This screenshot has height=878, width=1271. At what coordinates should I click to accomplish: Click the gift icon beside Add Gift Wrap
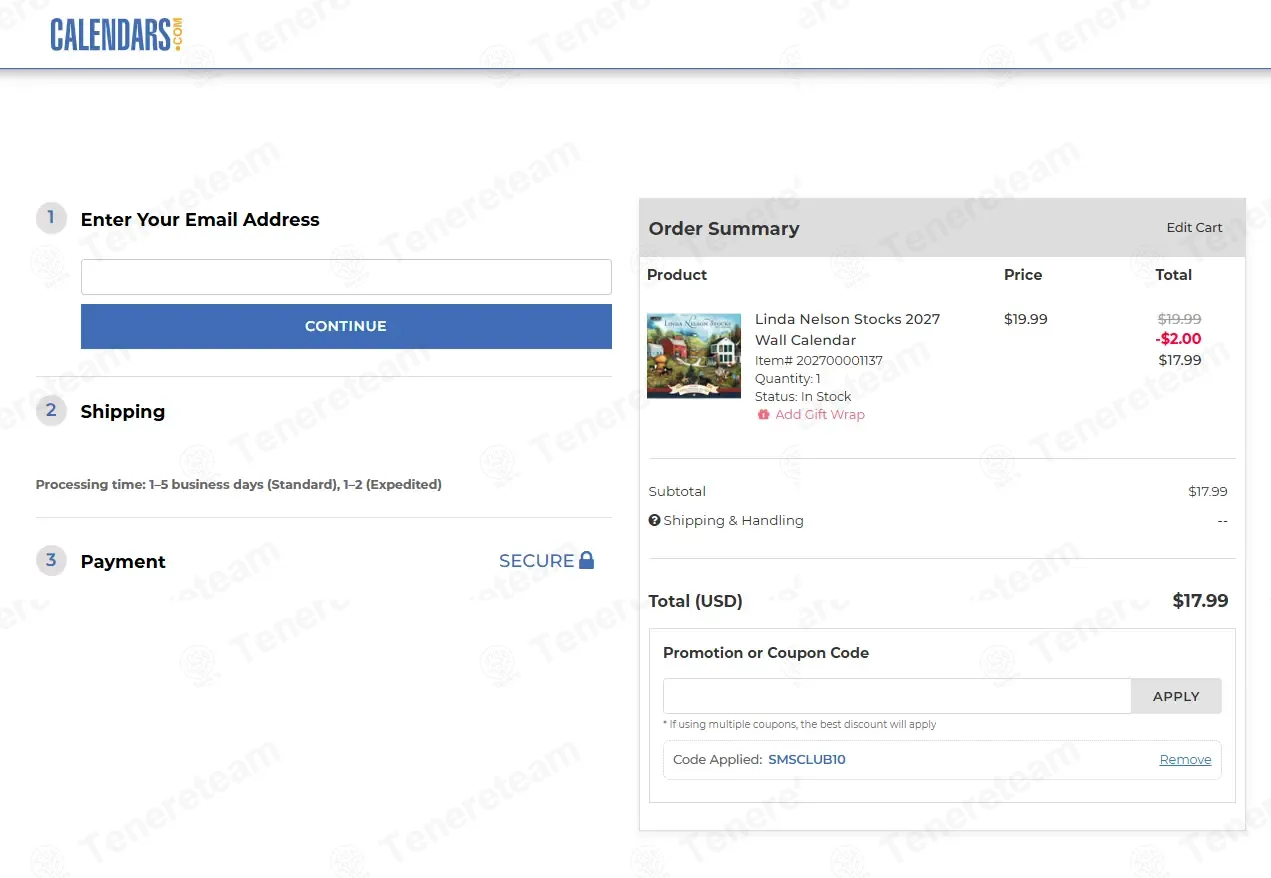click(x=764, y=414)
